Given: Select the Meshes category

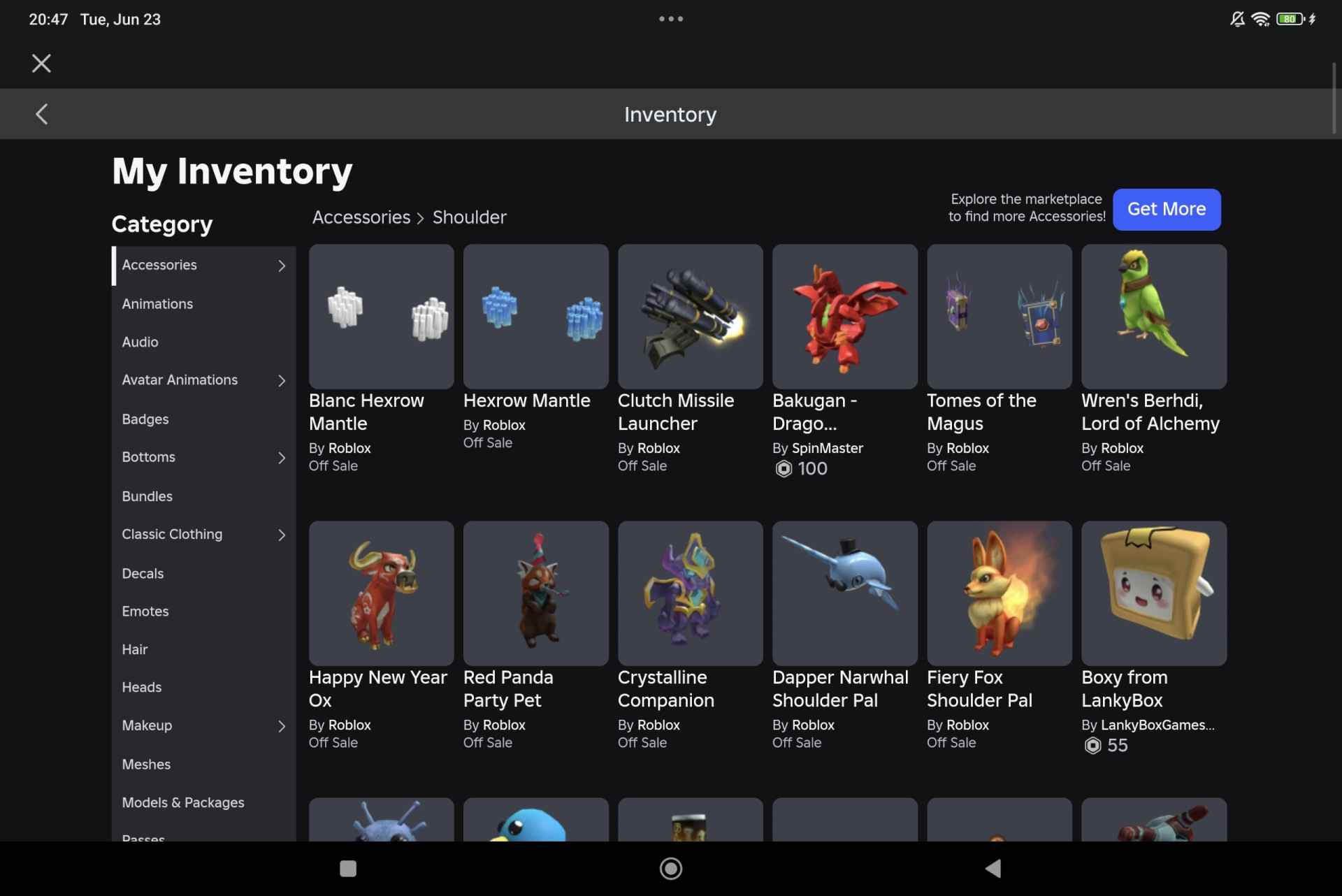Looking at the screenshot, I should pos(203,764).
